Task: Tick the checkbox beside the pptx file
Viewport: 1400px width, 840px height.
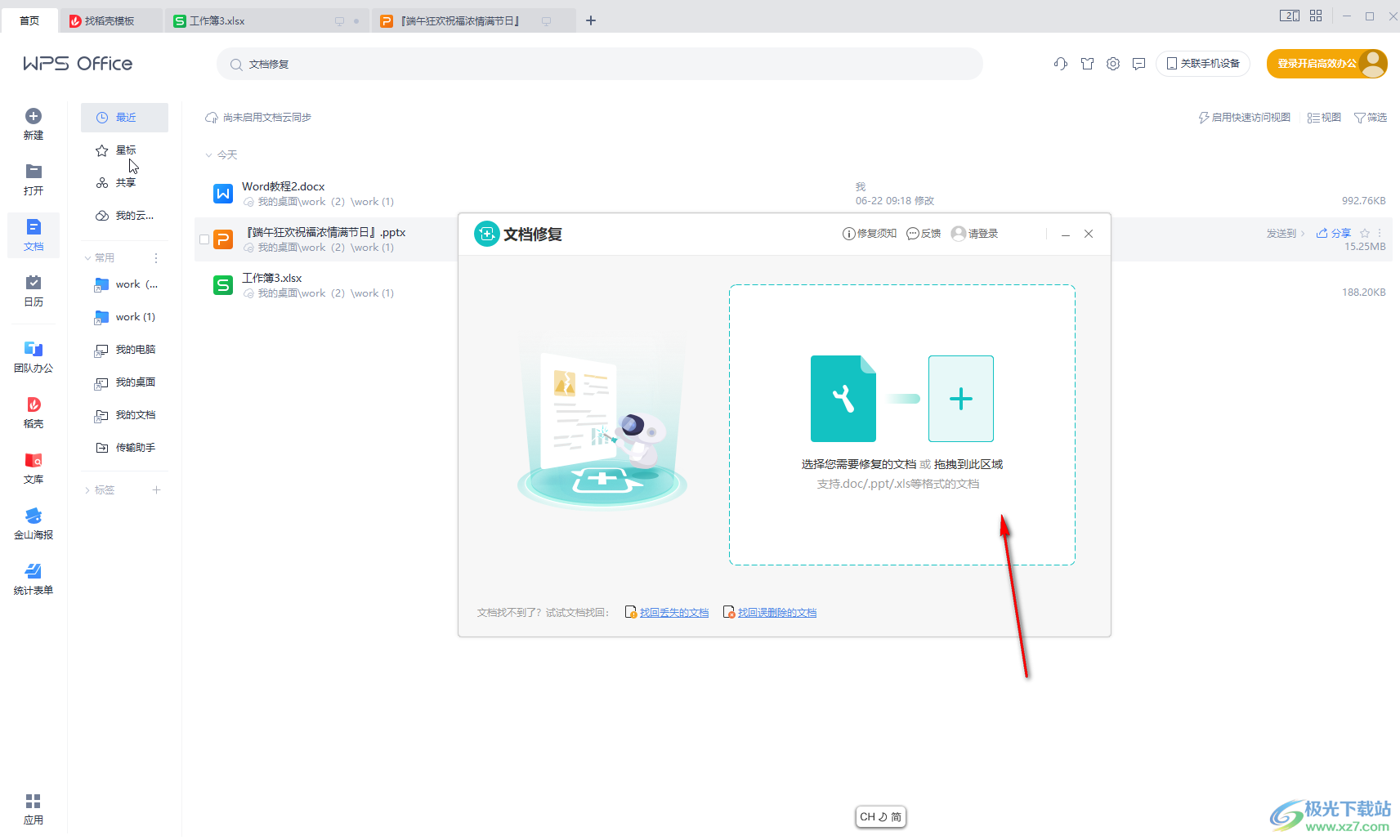Action: (204, 239)
